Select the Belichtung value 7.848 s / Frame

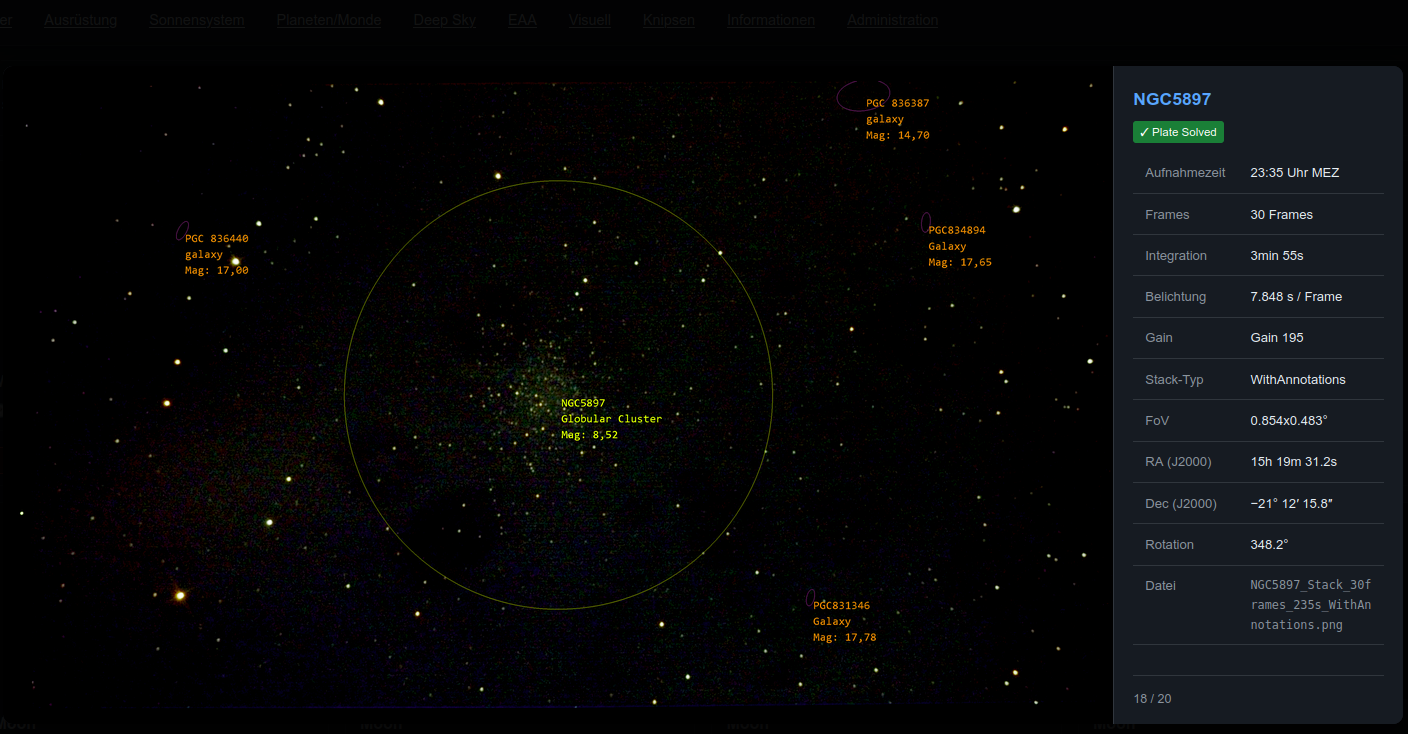click(x=1296, y=297)
